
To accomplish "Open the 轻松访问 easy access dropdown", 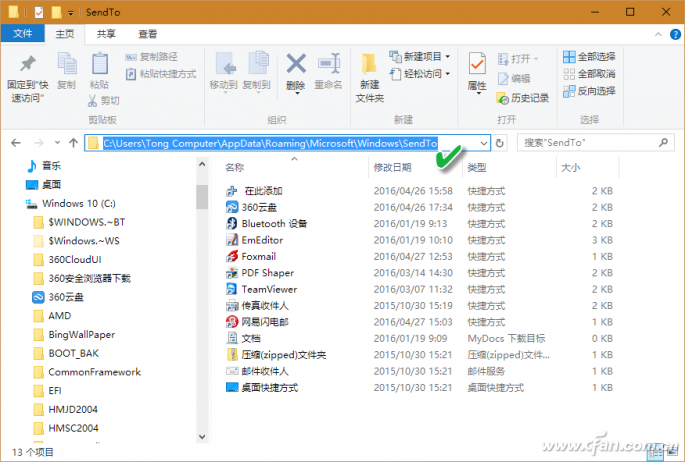I will click(x=419, y=74).
